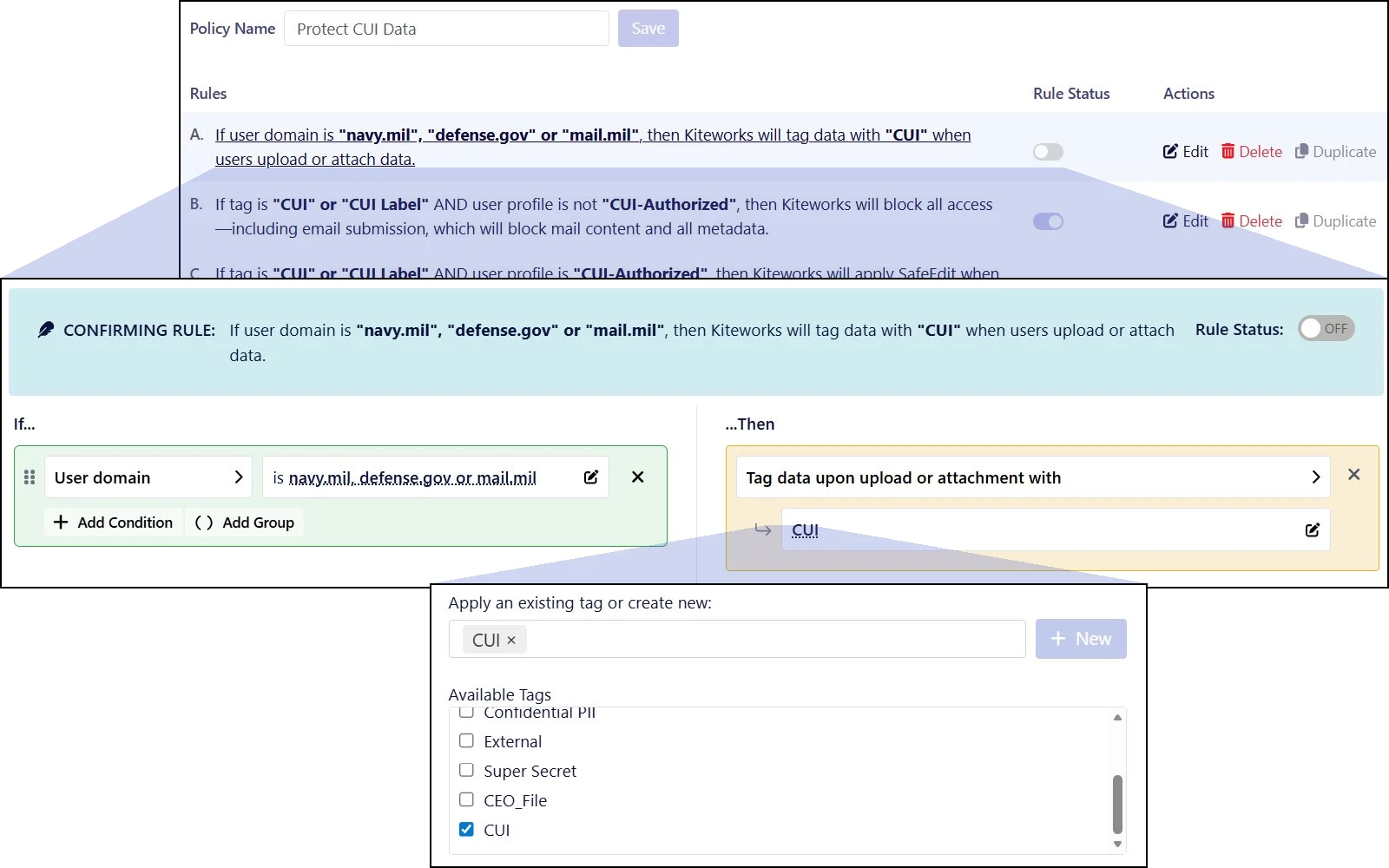Click the Delete trash icon for rule B

1228,220
